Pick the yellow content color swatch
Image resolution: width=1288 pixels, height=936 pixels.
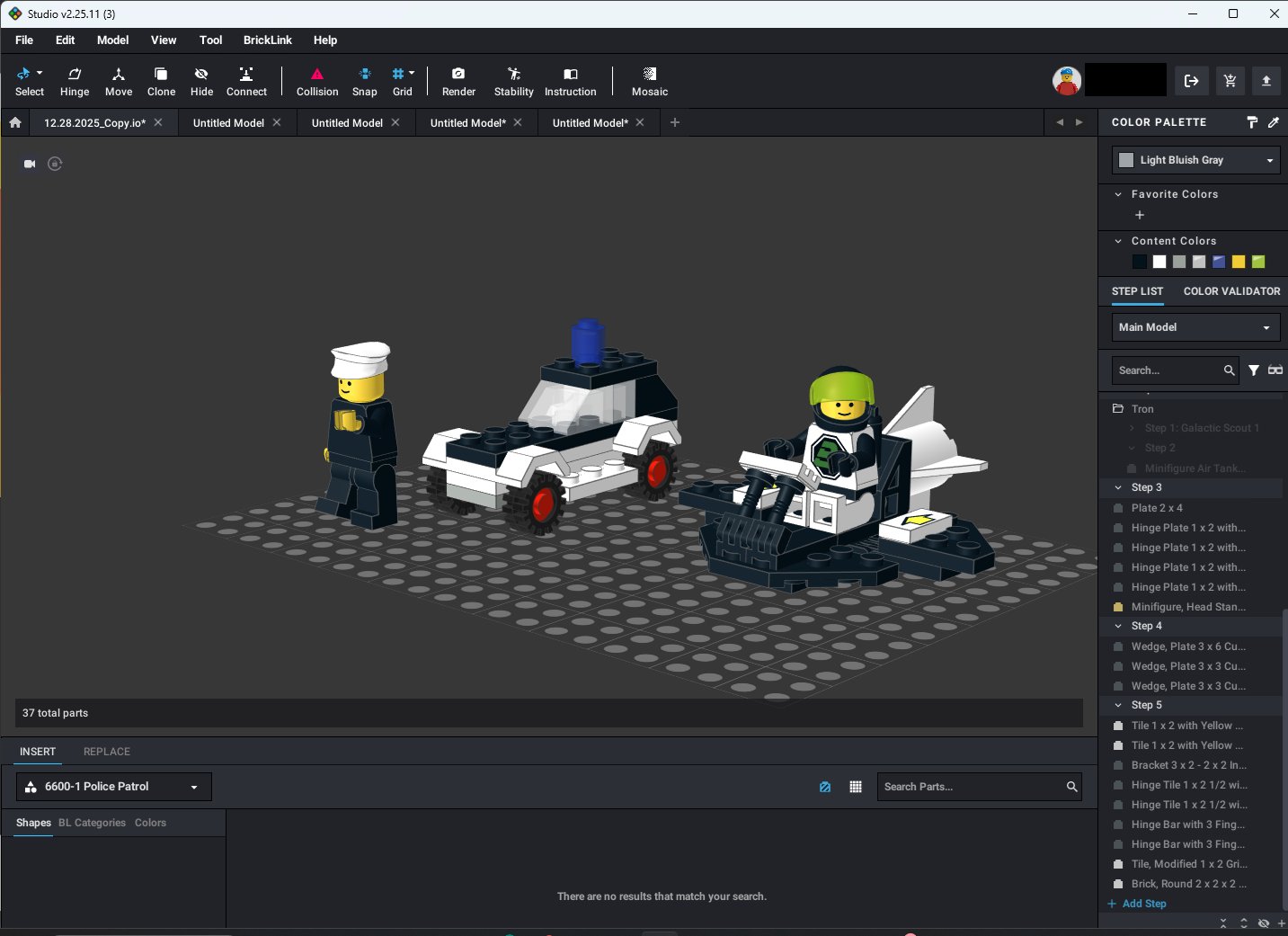(1239, 262)
